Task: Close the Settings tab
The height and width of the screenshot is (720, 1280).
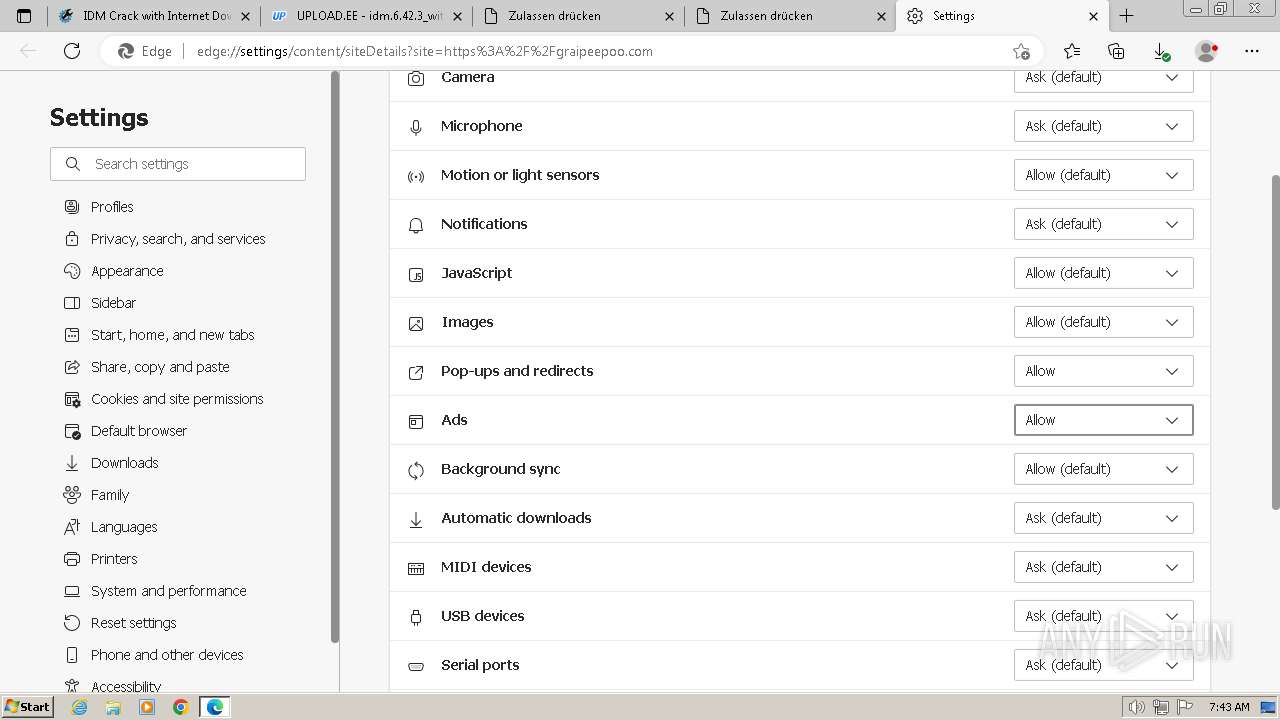Action: coord(1093,16)
